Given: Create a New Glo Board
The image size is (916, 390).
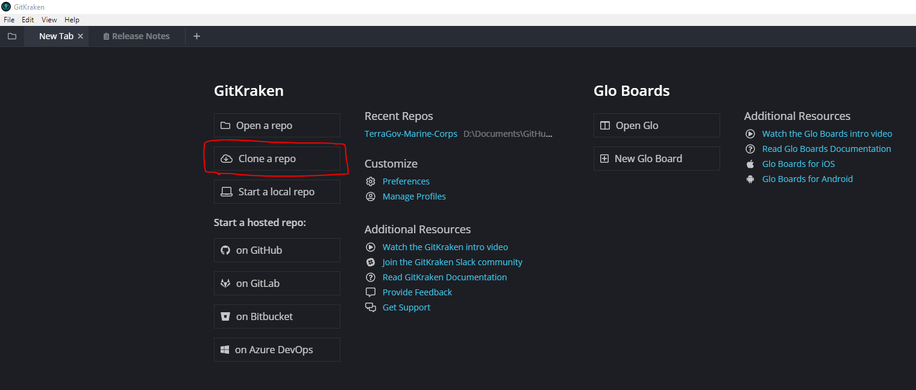Looking at the screenshot, I should (657, 159).
